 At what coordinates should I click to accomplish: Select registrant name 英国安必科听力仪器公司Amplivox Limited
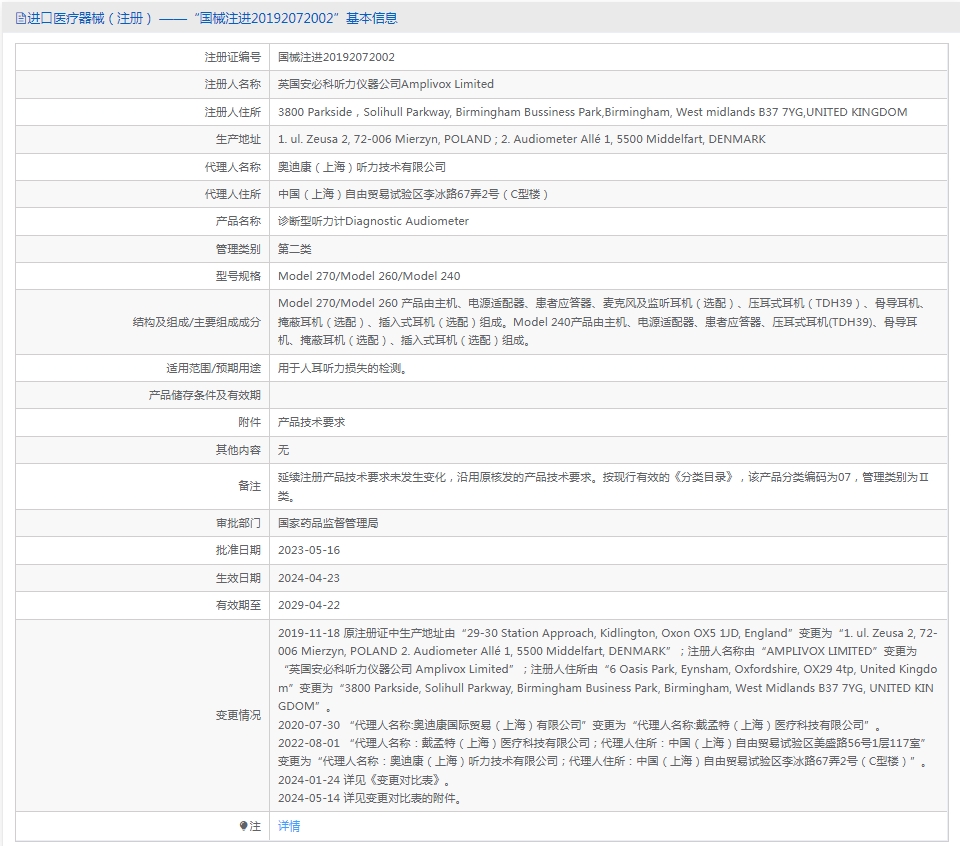[x=386, y=84]
